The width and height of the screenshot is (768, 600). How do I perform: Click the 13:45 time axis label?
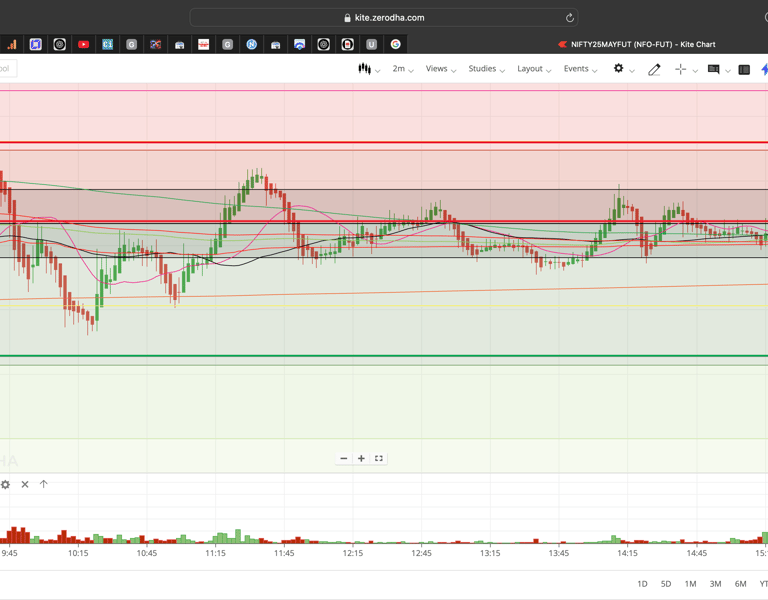click(x=559, y=553)
